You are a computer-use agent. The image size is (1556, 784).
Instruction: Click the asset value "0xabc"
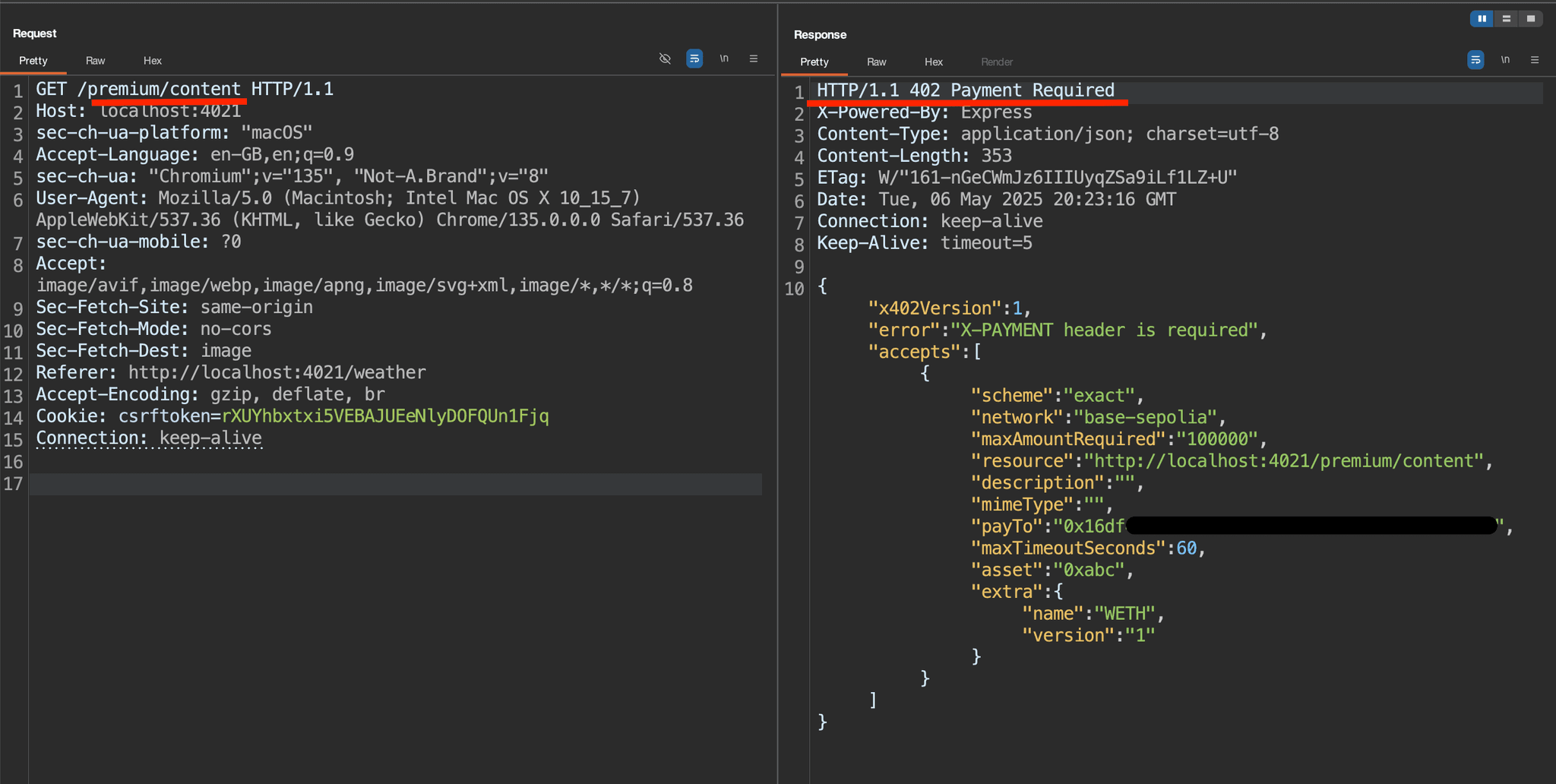[x=1089, y=571]
